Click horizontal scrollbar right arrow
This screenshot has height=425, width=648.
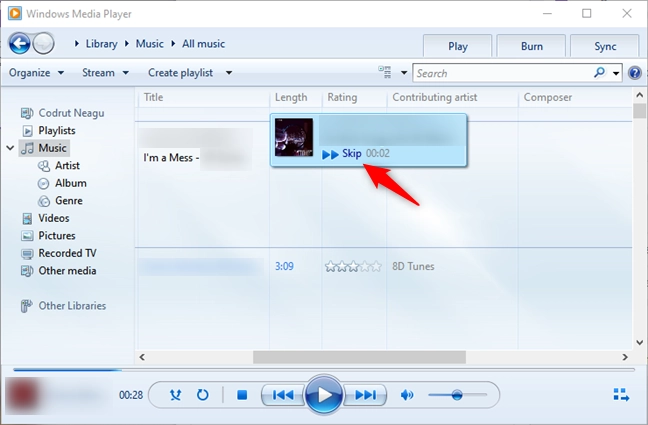click(625, 357)
